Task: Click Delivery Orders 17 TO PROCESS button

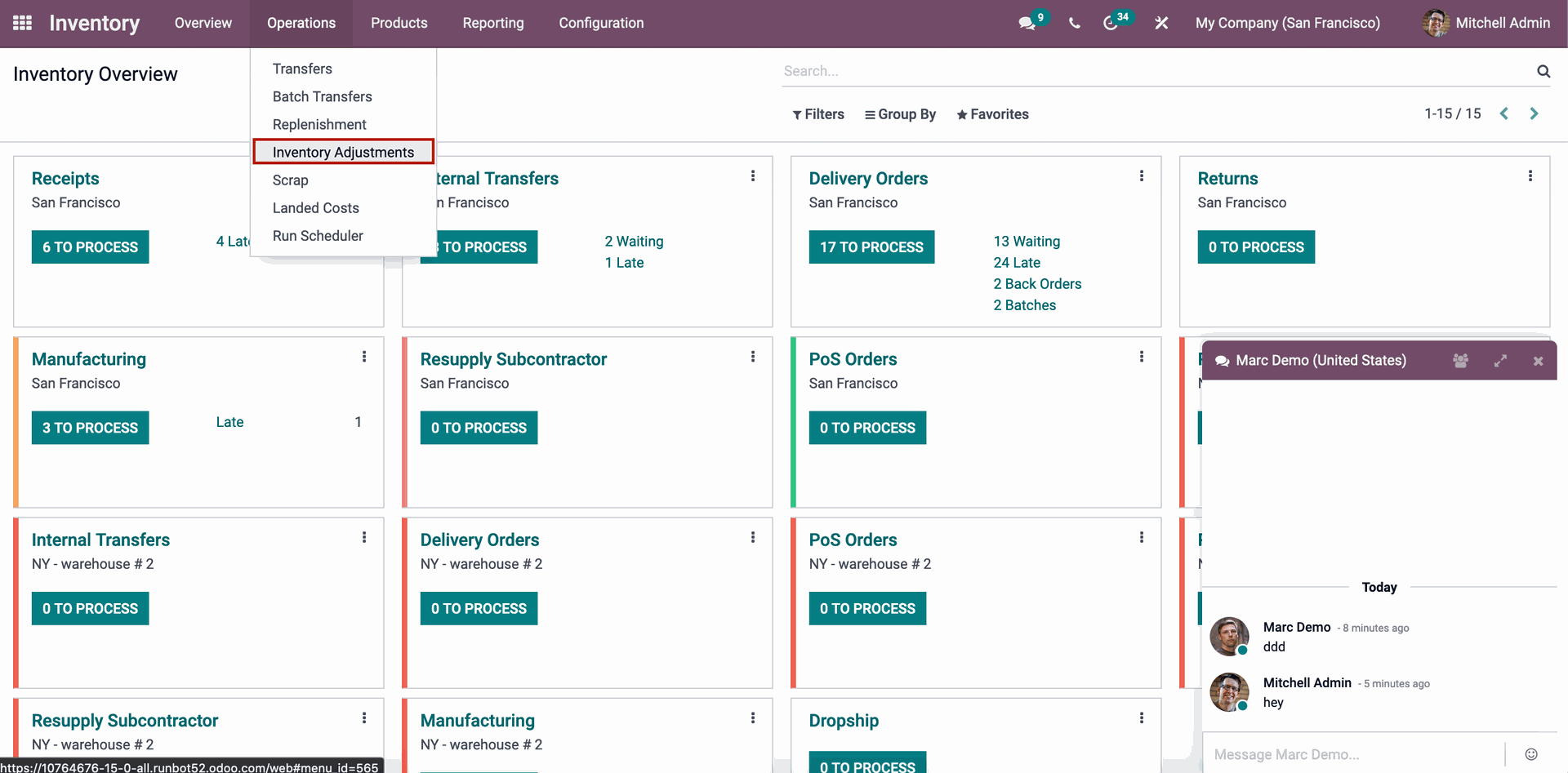Action: [871, 247]
